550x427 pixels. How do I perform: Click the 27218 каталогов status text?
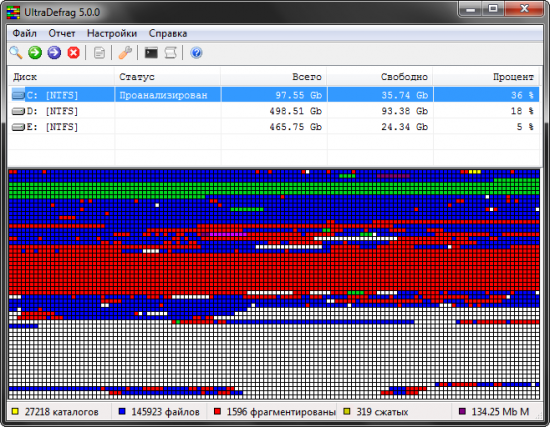[61, 412]
